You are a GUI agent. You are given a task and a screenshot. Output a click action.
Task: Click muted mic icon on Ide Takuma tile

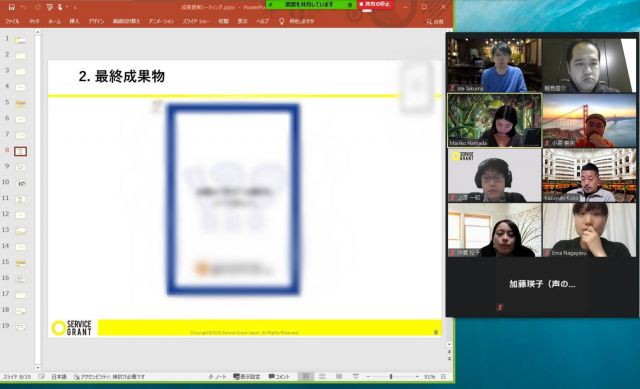click(x=452, y=88)
